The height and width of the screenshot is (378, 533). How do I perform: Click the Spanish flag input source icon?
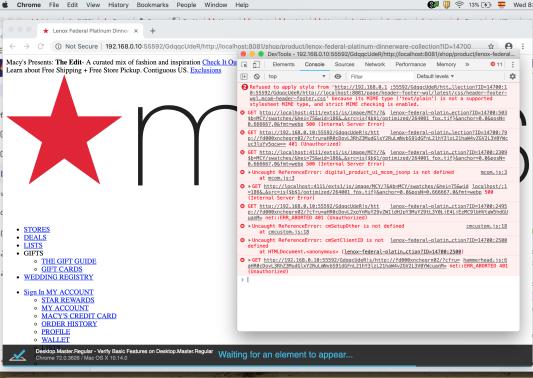pos(501,5)
